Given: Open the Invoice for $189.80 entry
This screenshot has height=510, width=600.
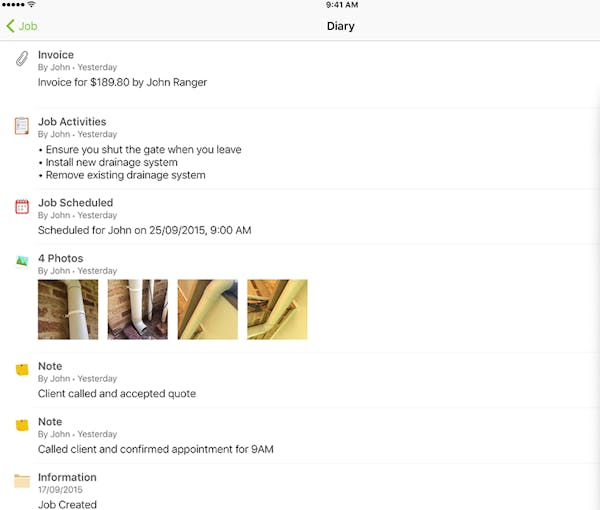Looking at the screenshot, I should pyautogui.click(x=122, y=82).
